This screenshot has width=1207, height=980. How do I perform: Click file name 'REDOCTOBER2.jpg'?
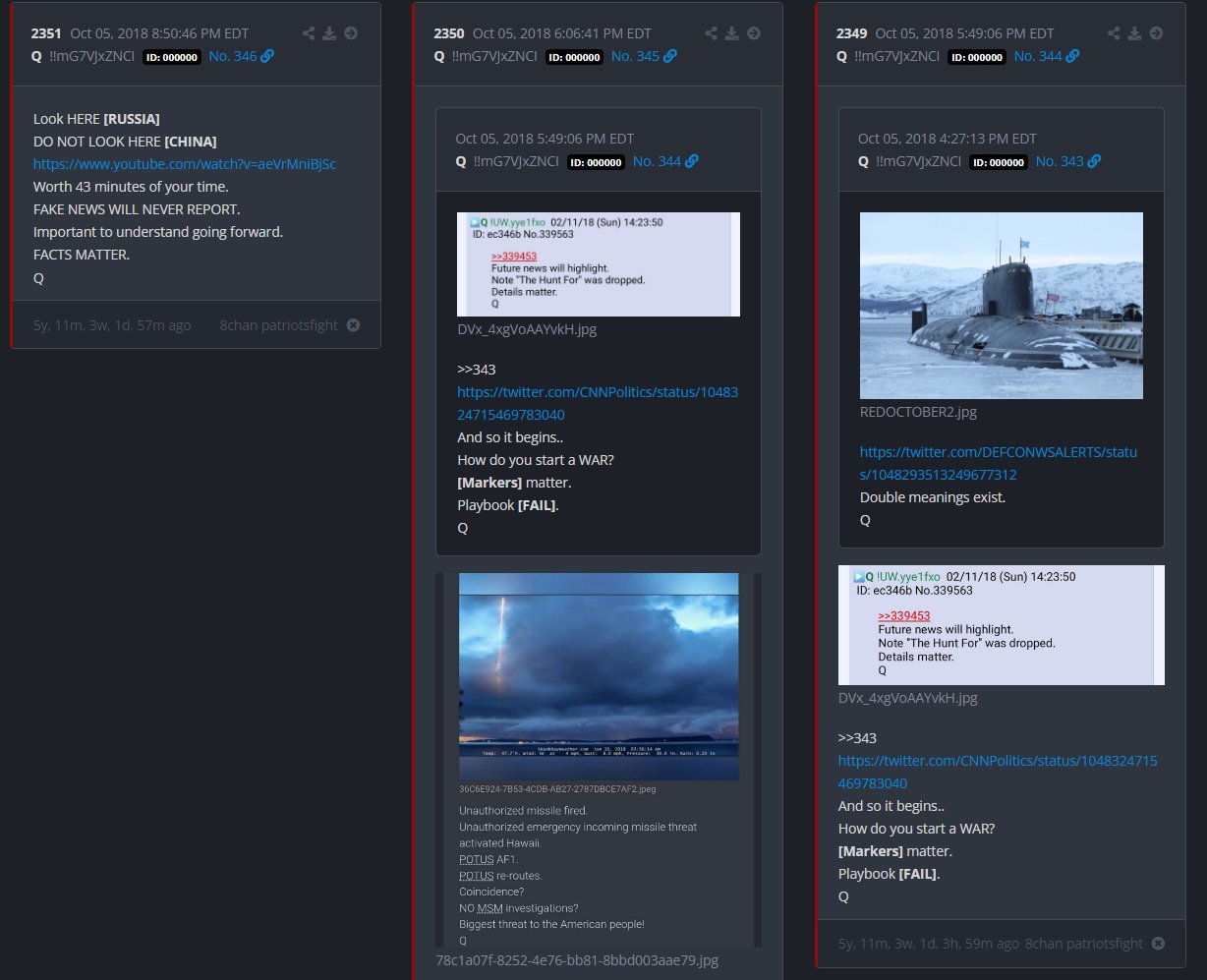pos(918,412)
